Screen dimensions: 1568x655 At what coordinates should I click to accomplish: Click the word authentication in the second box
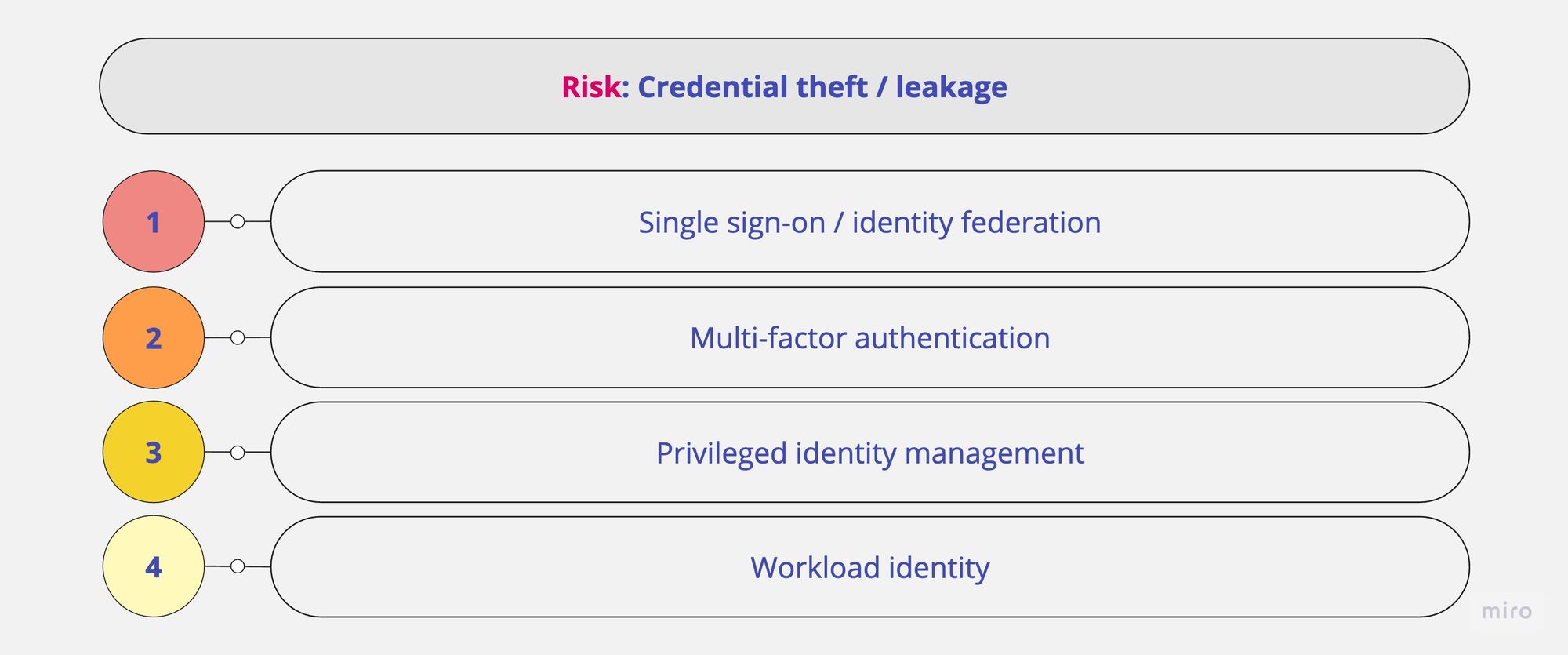tap(952, 338)
